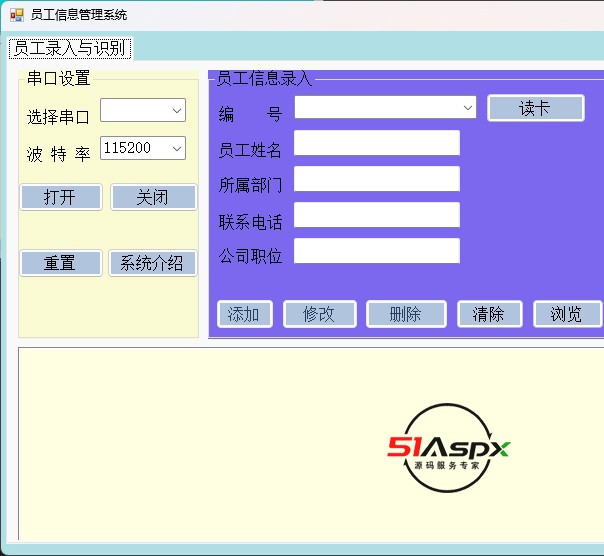Click the application icon in title bar
Viewport: 604px width, 556px height.
pos(17,15)
